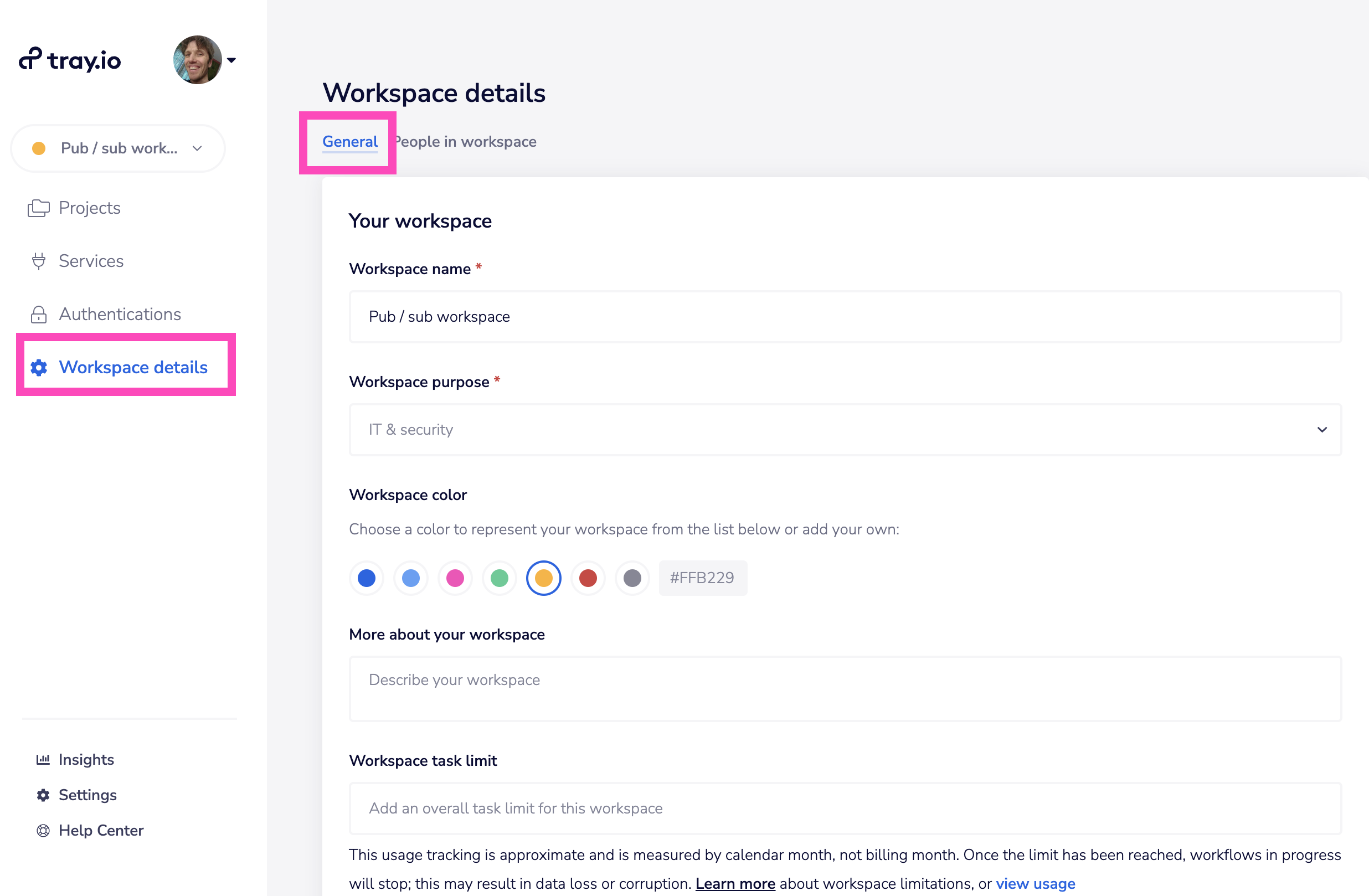Click the Insights bar chart icon
Viewport: 1369px width, 896px height.
[x=43, y=760]
